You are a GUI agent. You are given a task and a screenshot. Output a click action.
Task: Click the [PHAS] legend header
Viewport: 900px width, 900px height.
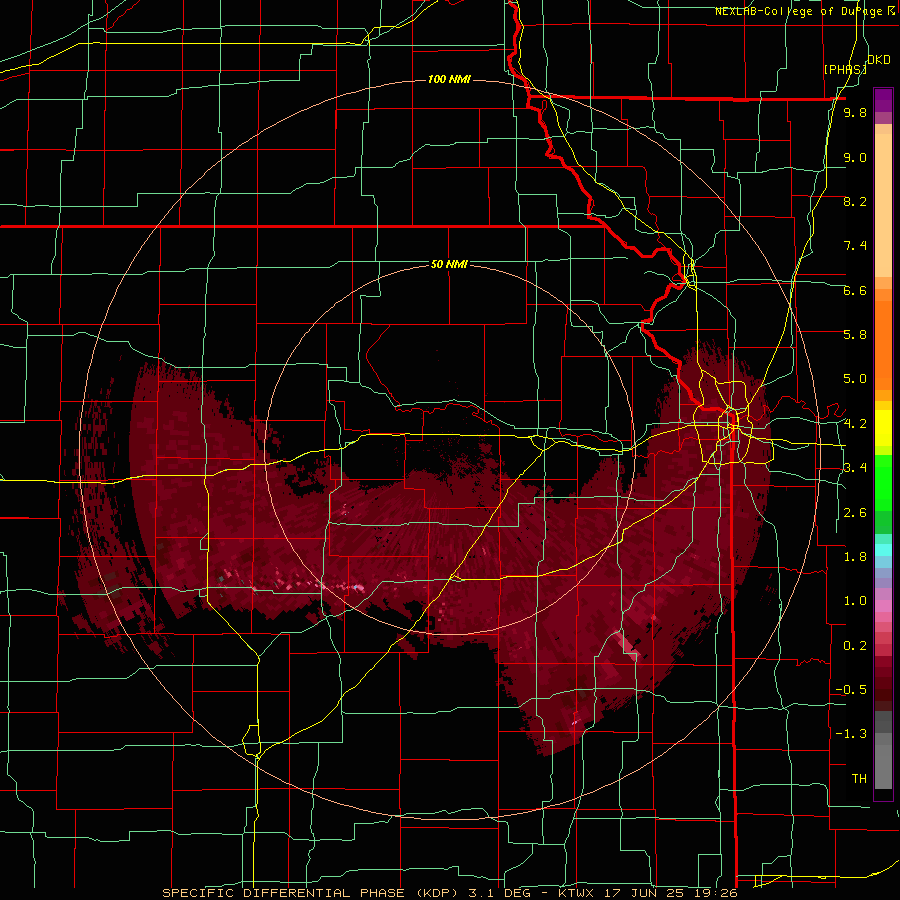845,69
